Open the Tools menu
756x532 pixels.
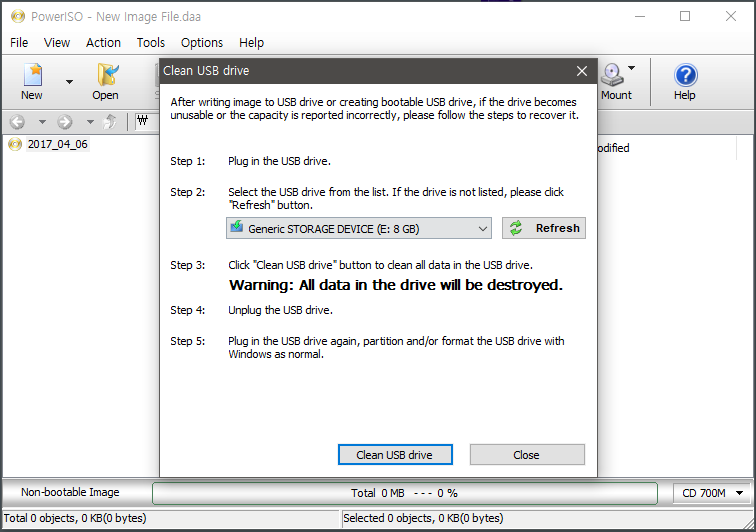pos(151,42)
